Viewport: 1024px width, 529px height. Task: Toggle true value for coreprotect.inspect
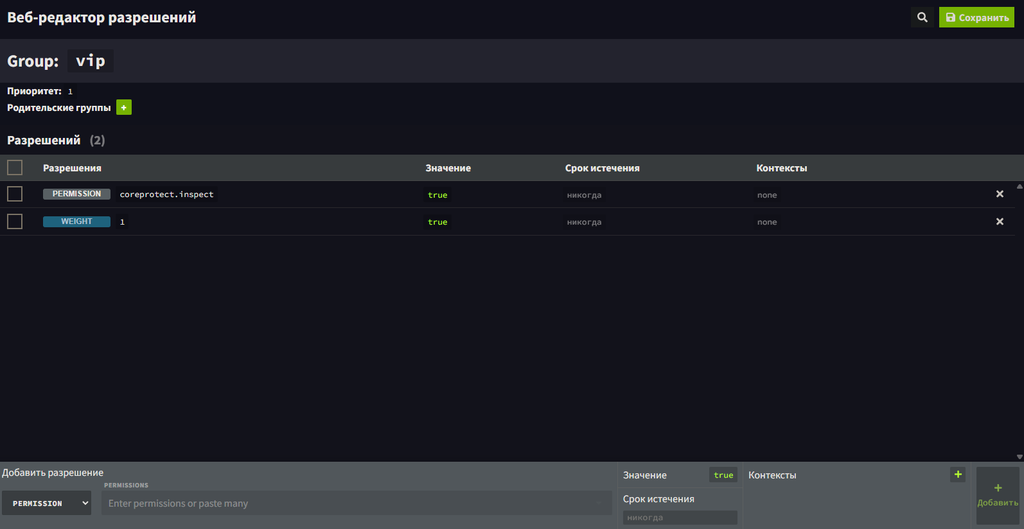(437, 195)
